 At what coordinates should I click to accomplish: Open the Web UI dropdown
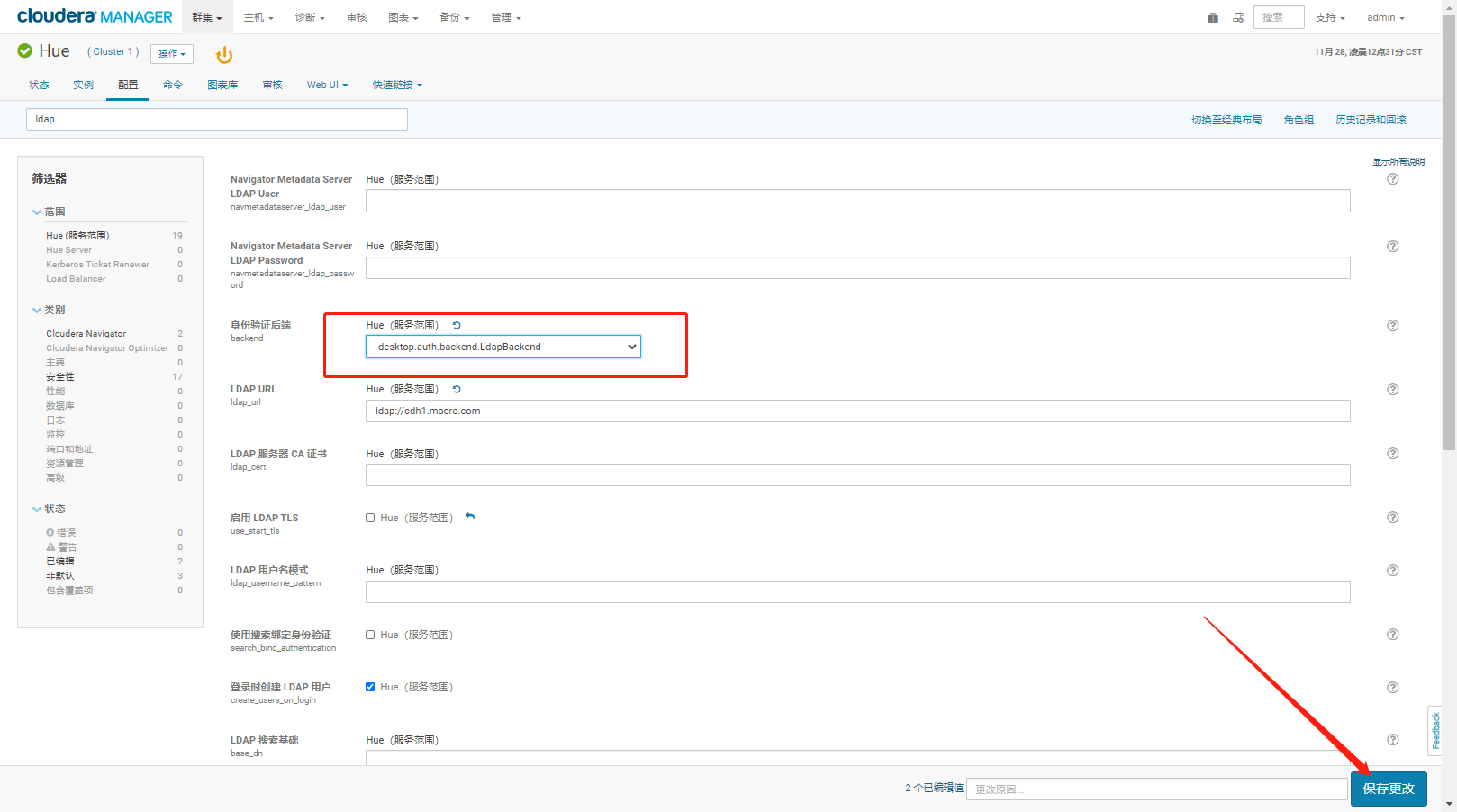point(327,85)
